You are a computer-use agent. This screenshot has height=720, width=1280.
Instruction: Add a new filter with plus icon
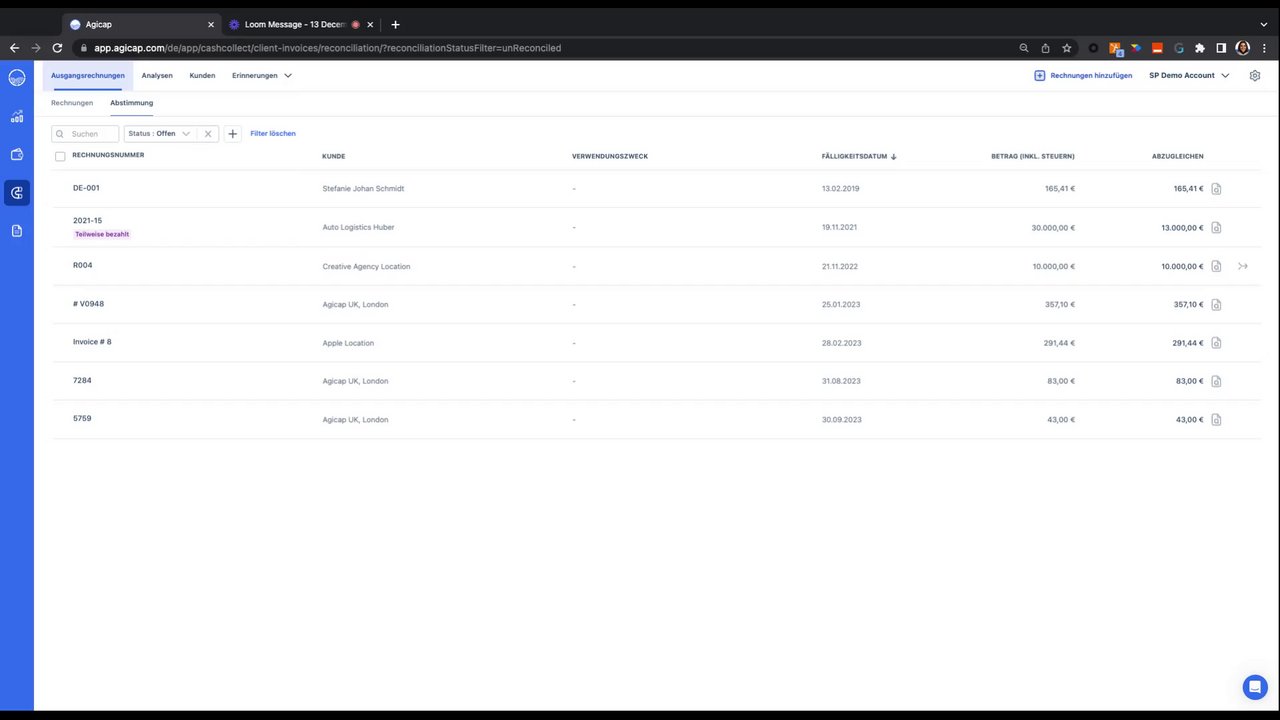(x=233, y=133)
